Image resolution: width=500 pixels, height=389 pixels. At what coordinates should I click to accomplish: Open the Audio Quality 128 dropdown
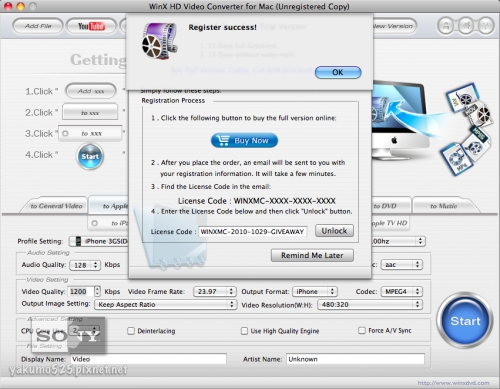coord(85,265)
